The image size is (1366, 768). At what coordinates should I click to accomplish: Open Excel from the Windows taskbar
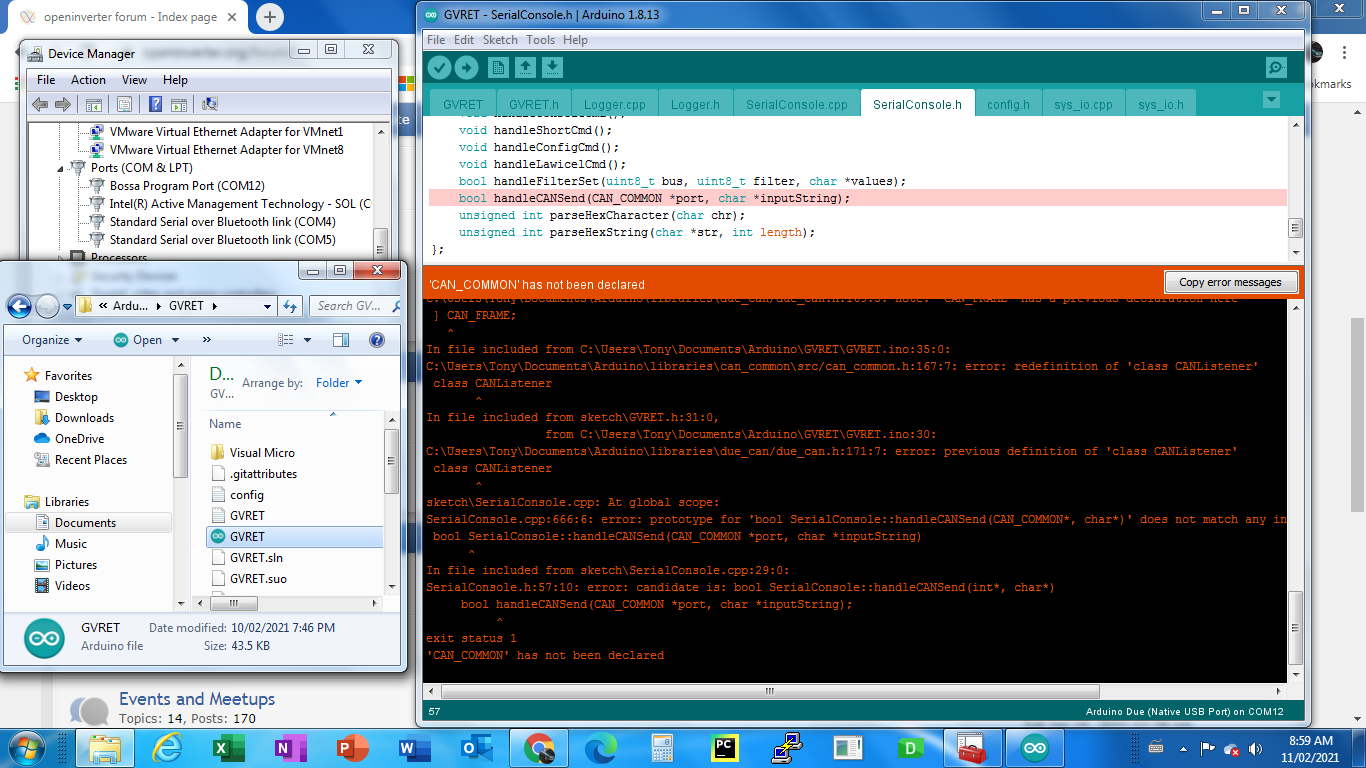[229, 748]
